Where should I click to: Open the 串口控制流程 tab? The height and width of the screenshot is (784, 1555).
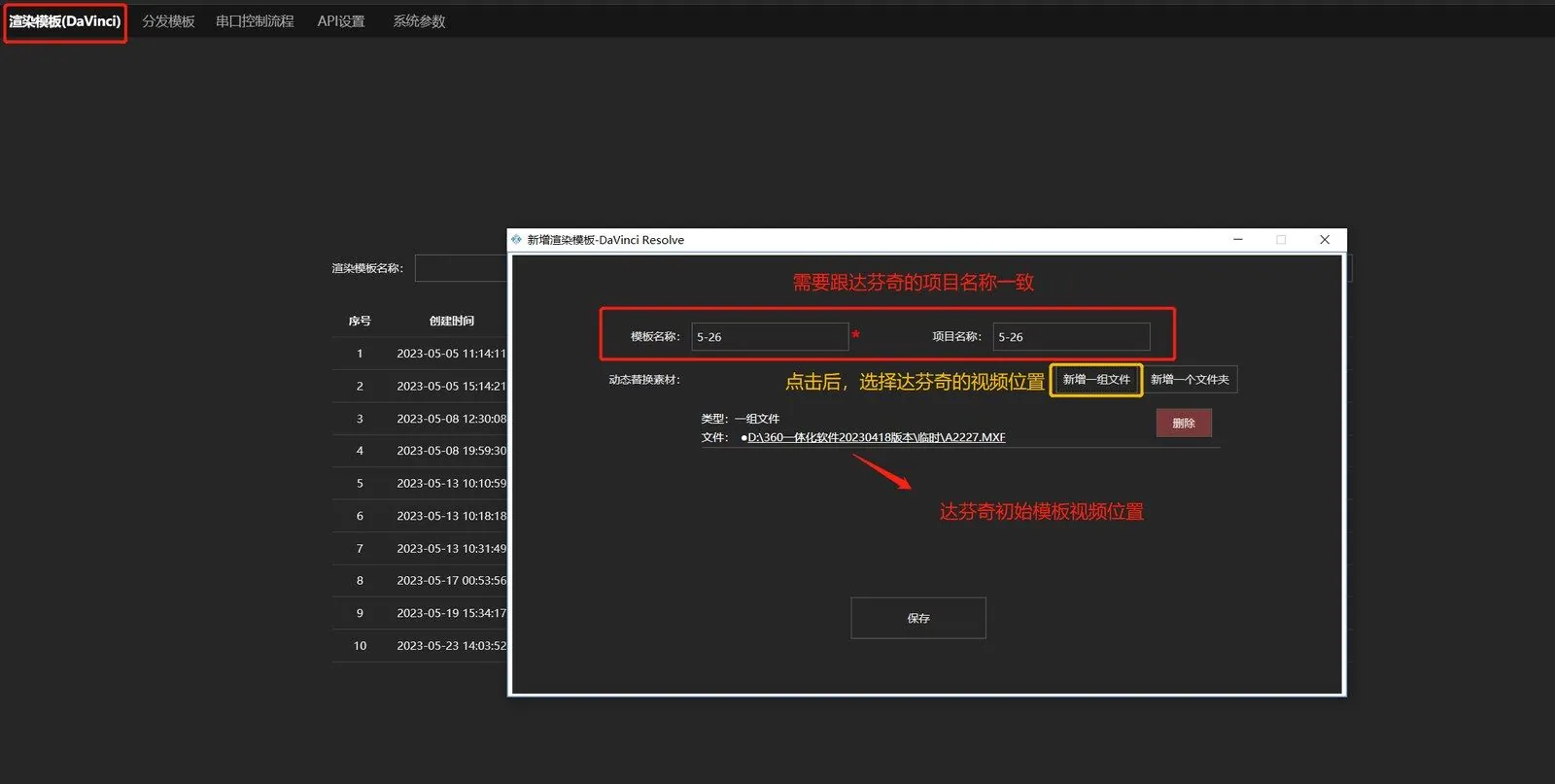pos(255,21)
